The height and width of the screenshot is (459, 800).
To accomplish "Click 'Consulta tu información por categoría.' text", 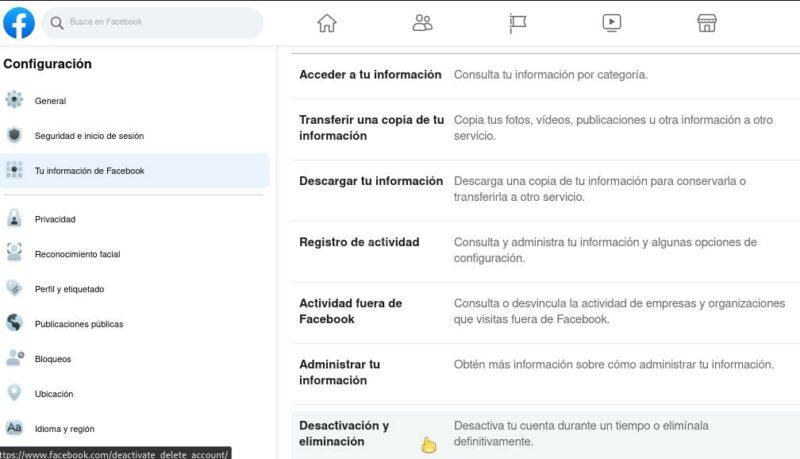I will [x=551, y=75].
